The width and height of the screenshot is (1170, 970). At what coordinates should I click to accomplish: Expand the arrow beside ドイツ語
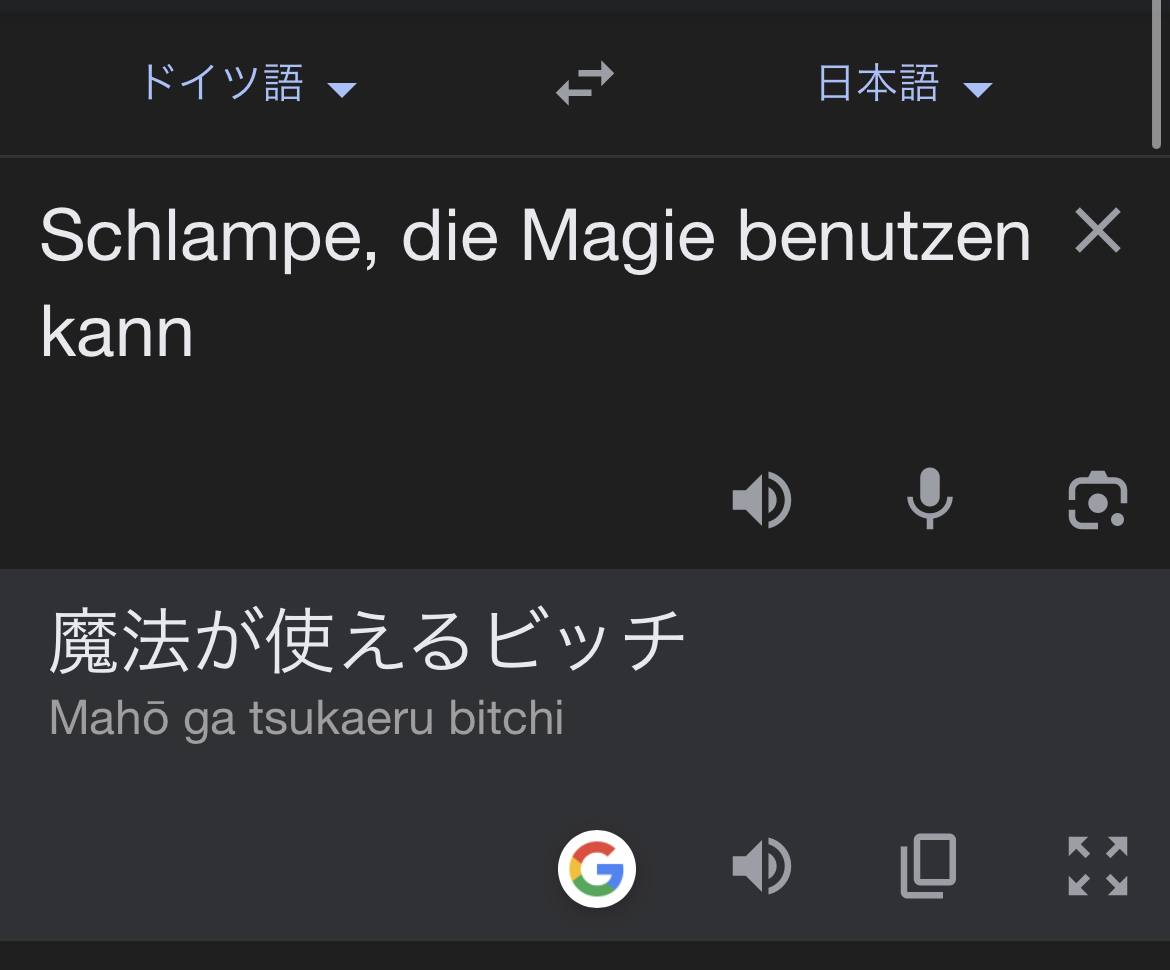pos(342,90)
